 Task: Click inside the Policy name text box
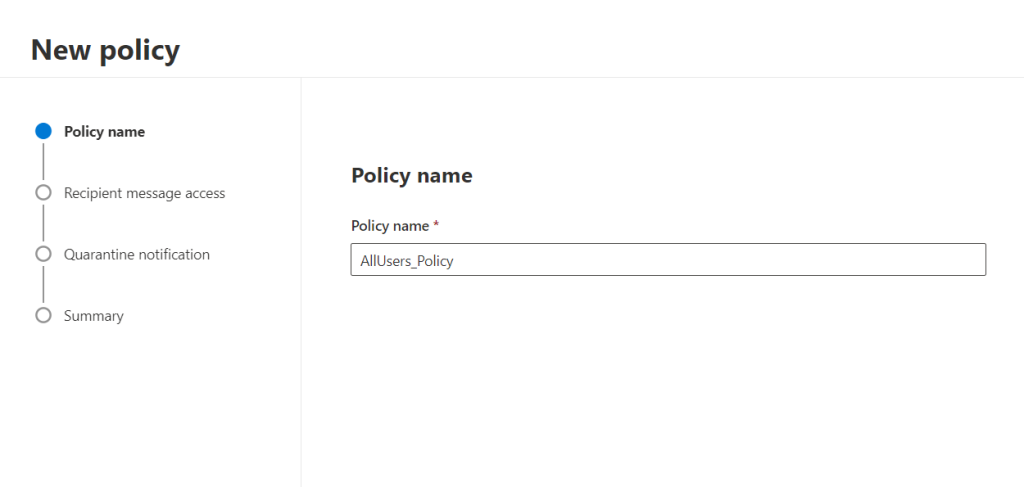[x=668, y=260]
